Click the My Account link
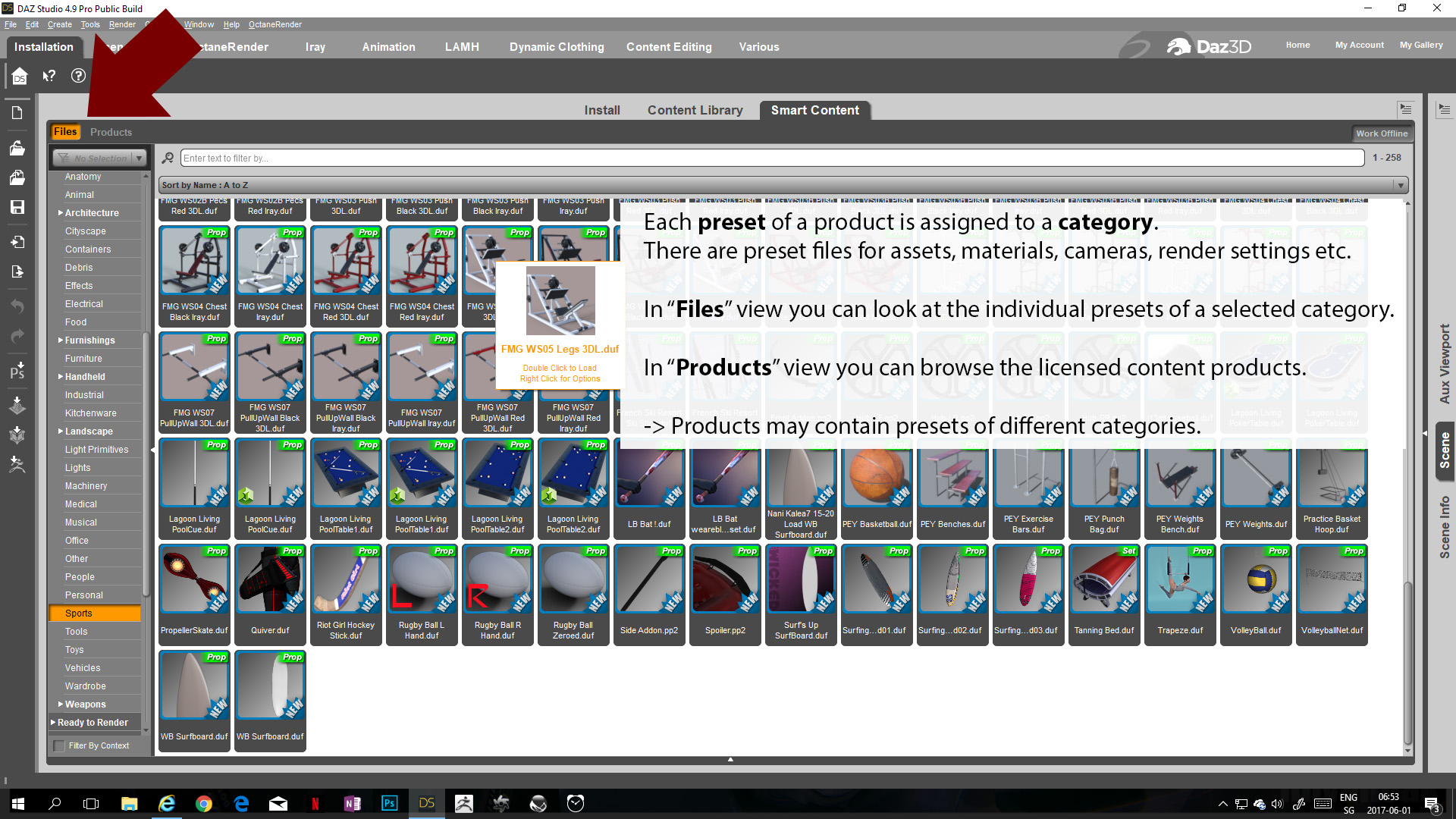Image resolution: width=1456 pixels, height=819 pixels. pos(1359,45)
